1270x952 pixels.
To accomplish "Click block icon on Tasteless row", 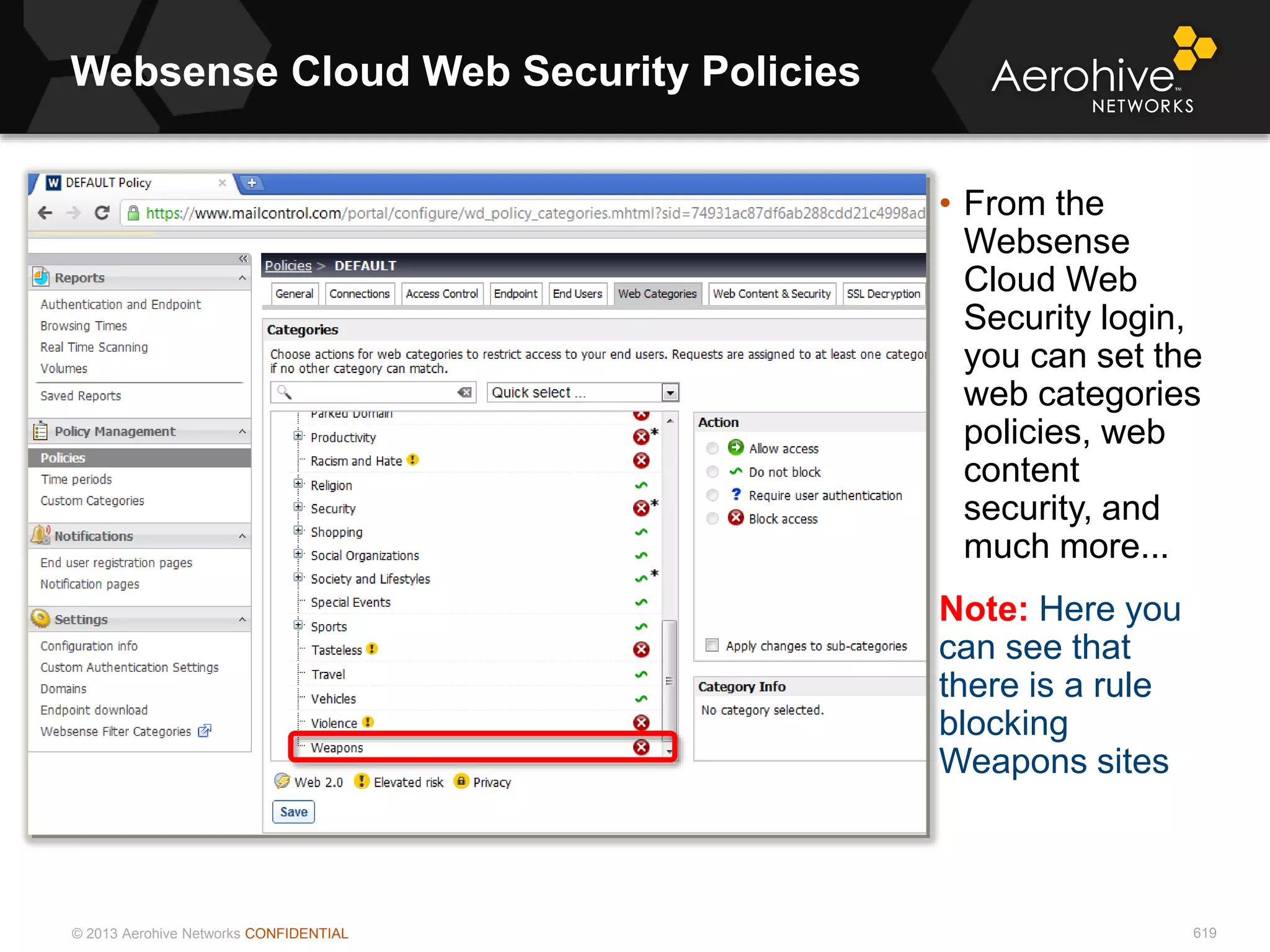I will tap(641, 650).
